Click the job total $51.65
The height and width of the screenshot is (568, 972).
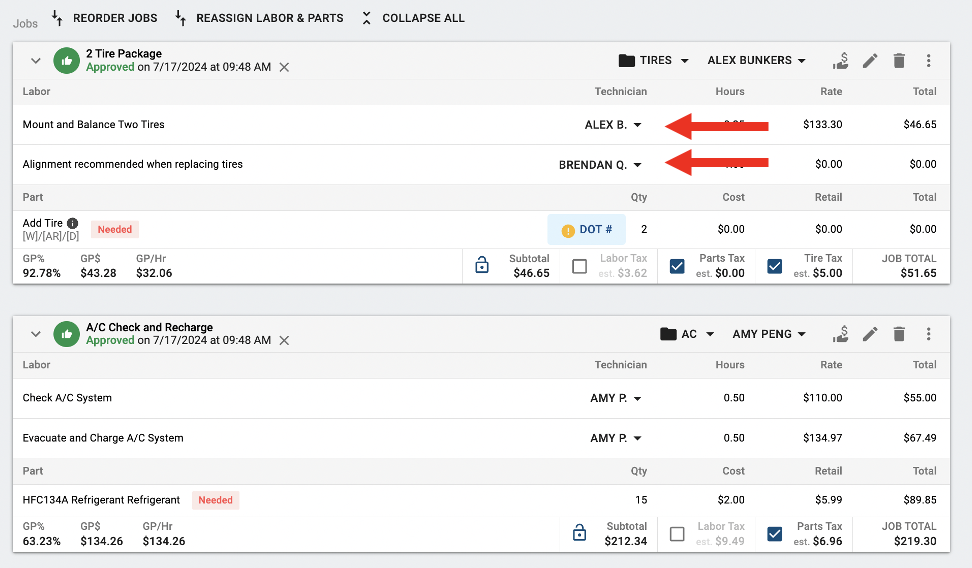(918, 273)
